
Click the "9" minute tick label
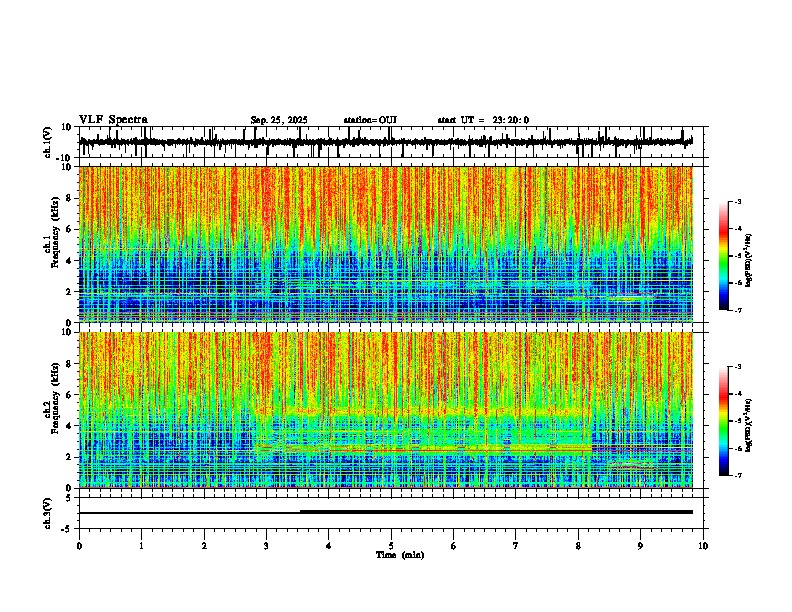[640, 546]
